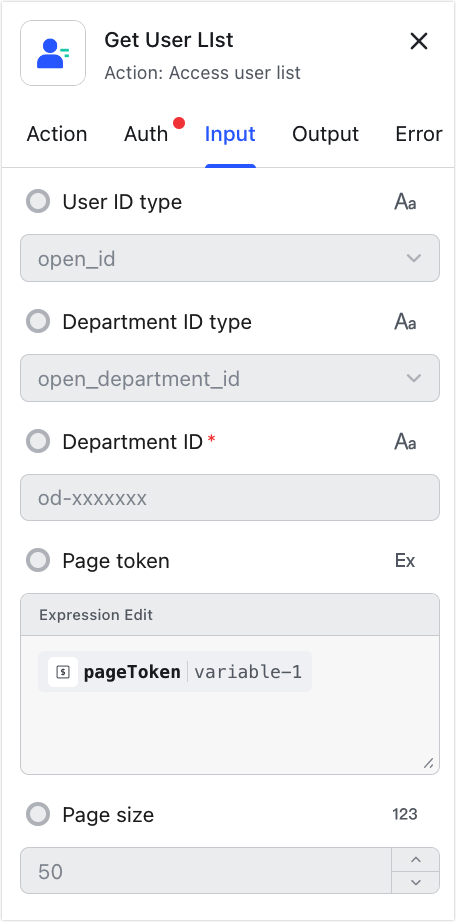Increase Page size with up arrow

click(415, 860)
